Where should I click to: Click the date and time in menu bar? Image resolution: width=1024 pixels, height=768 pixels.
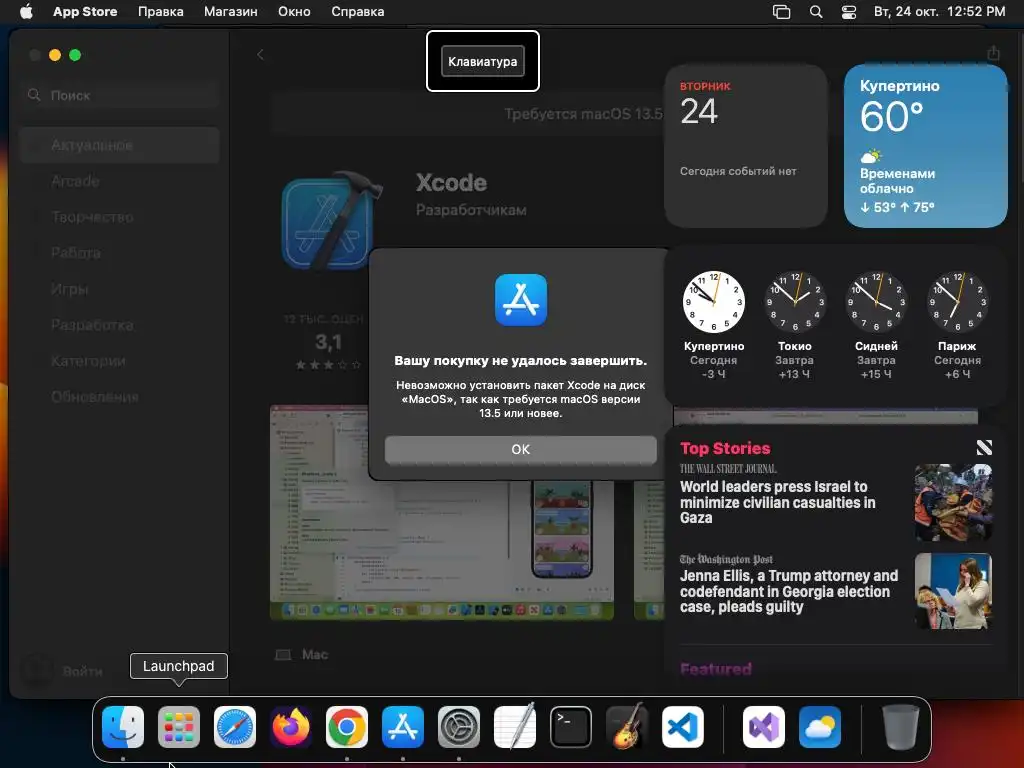(939, 12)
